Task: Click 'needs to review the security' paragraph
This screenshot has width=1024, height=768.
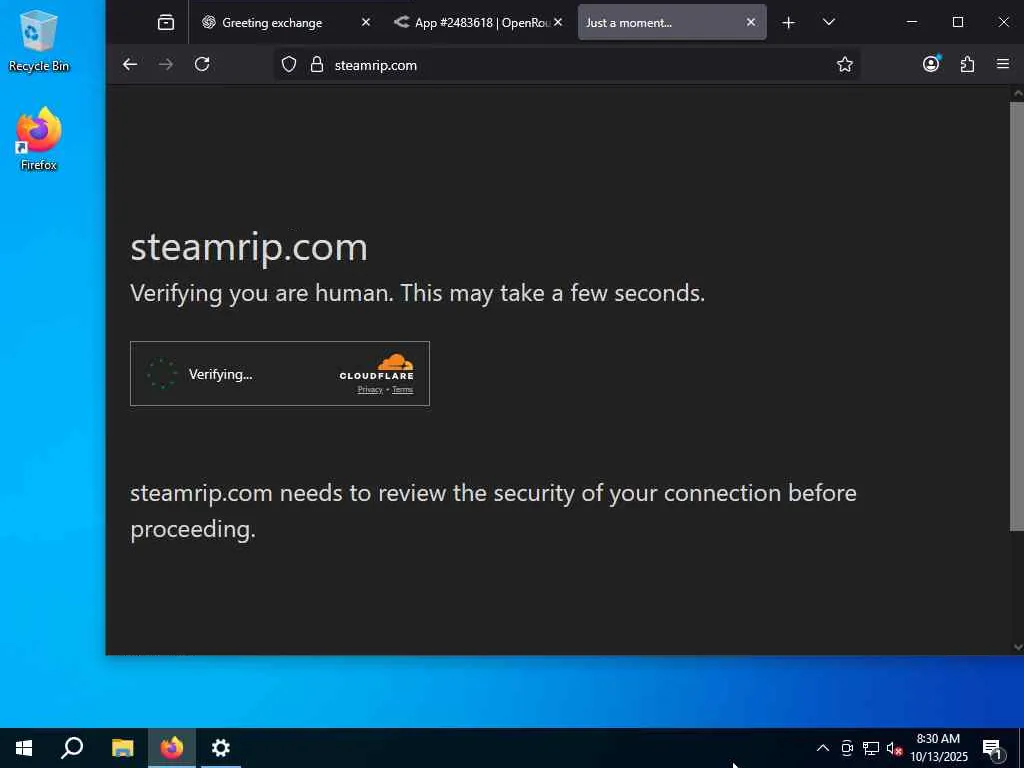Action: click(x=493, y=511)
